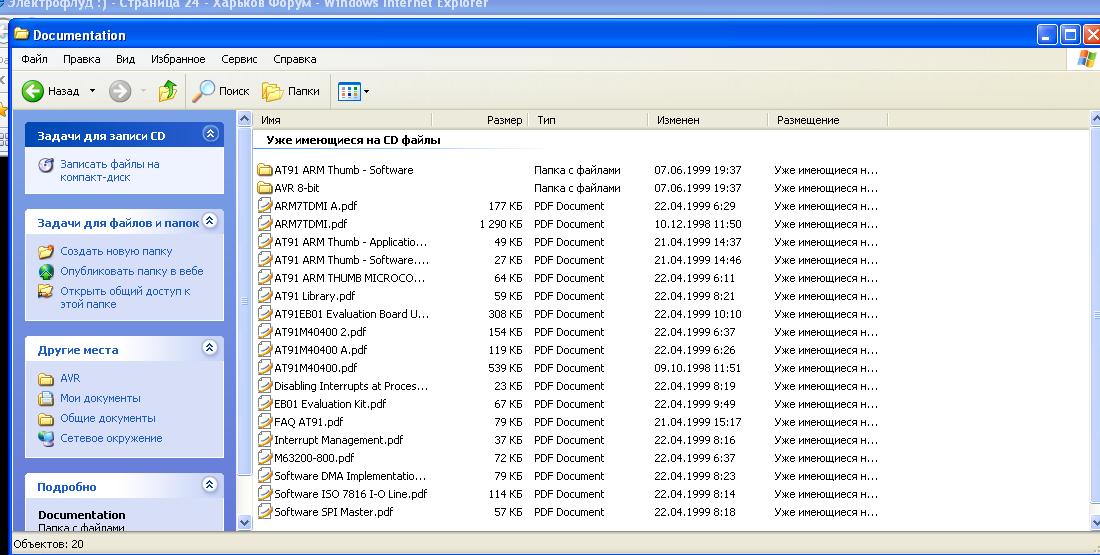Select the AVR 8-bit folder icon
This screenshot has height=555, width=1100.
[264, 188]
